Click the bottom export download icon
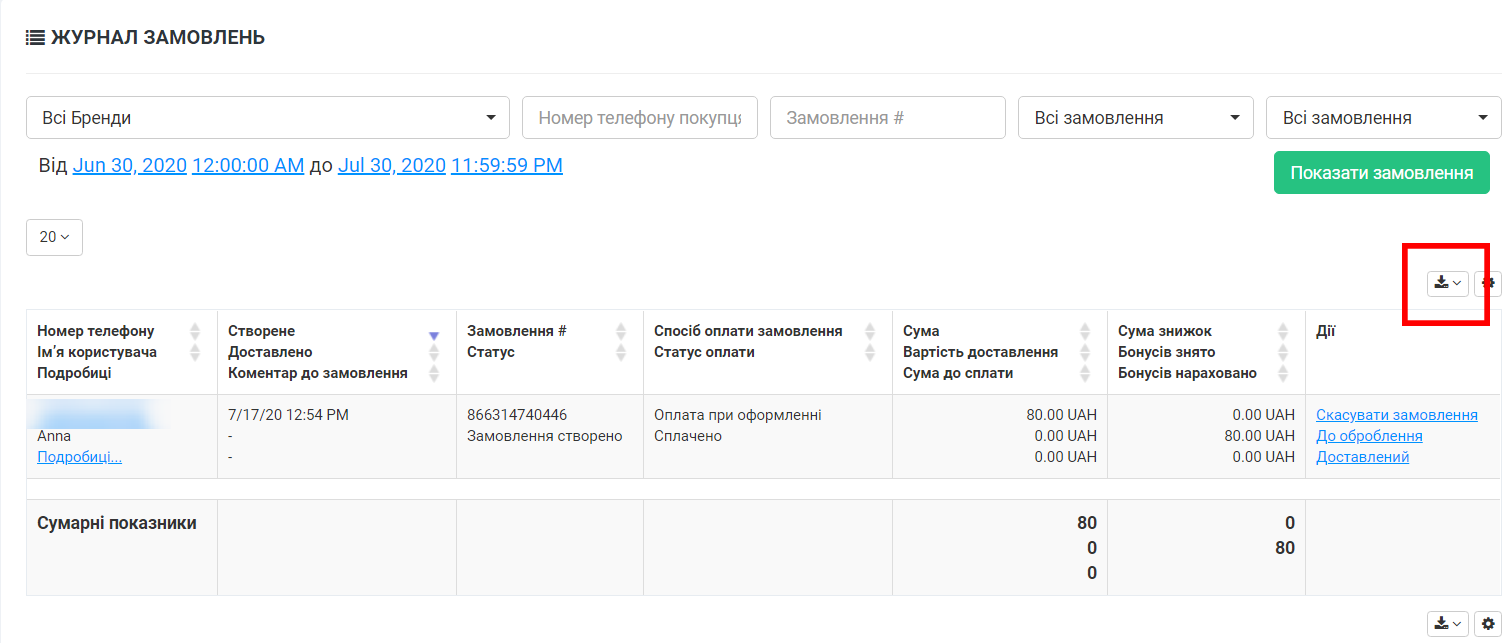This screenshot has height=643, width=1508. pos(1447,624)
